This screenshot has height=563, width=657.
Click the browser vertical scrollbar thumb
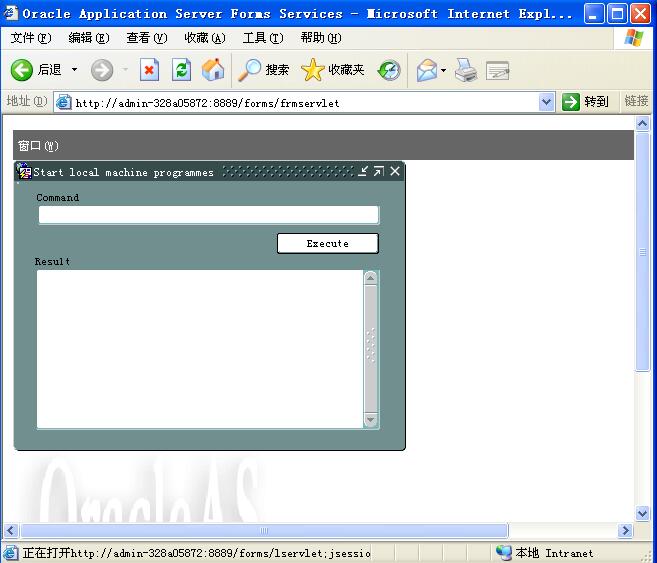coord(642,251)
